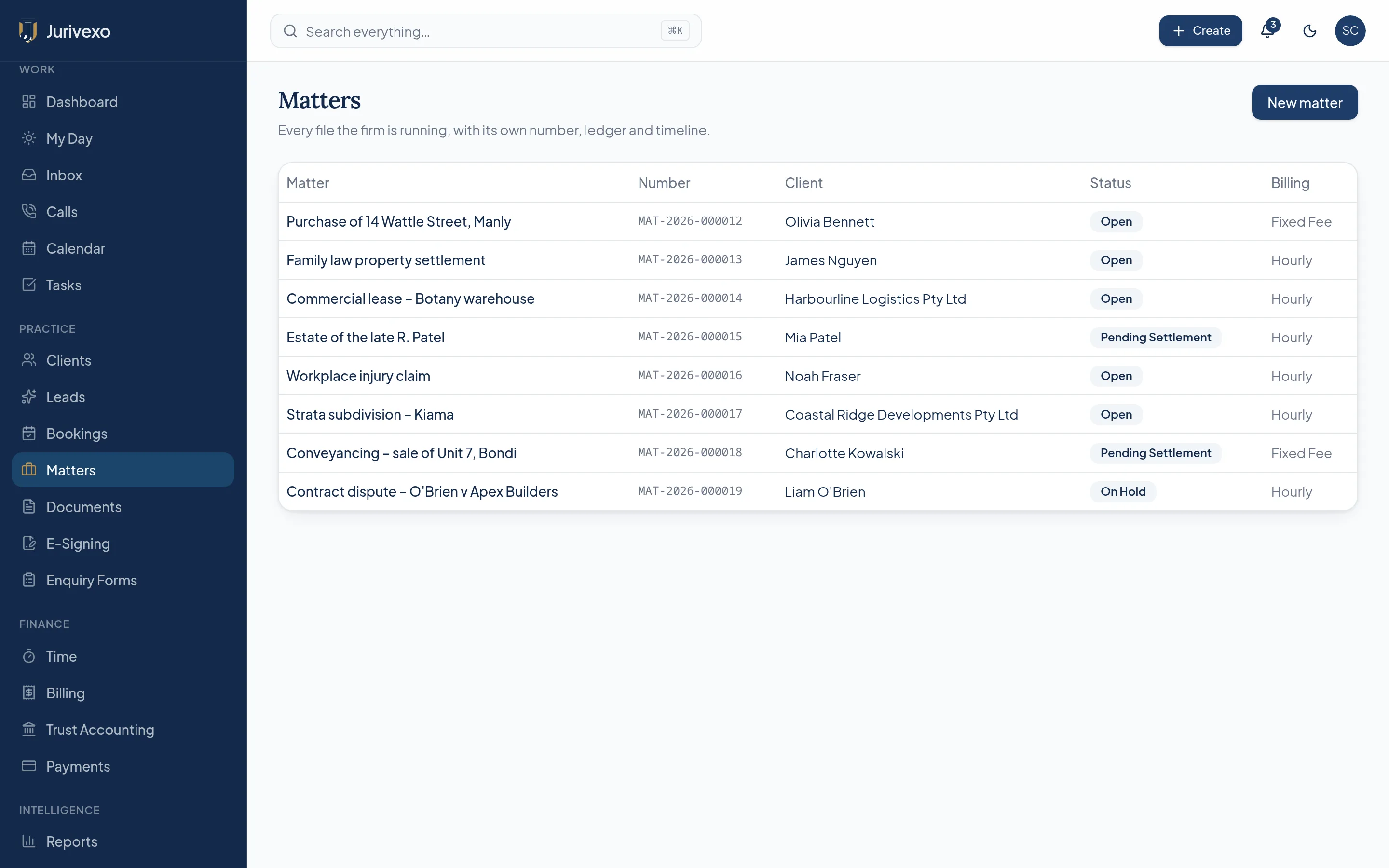Screen dimensions: 1389x868
Task: Click Pending Settlement badge for Mia Patel
Action: click(x=1156, y=337)
